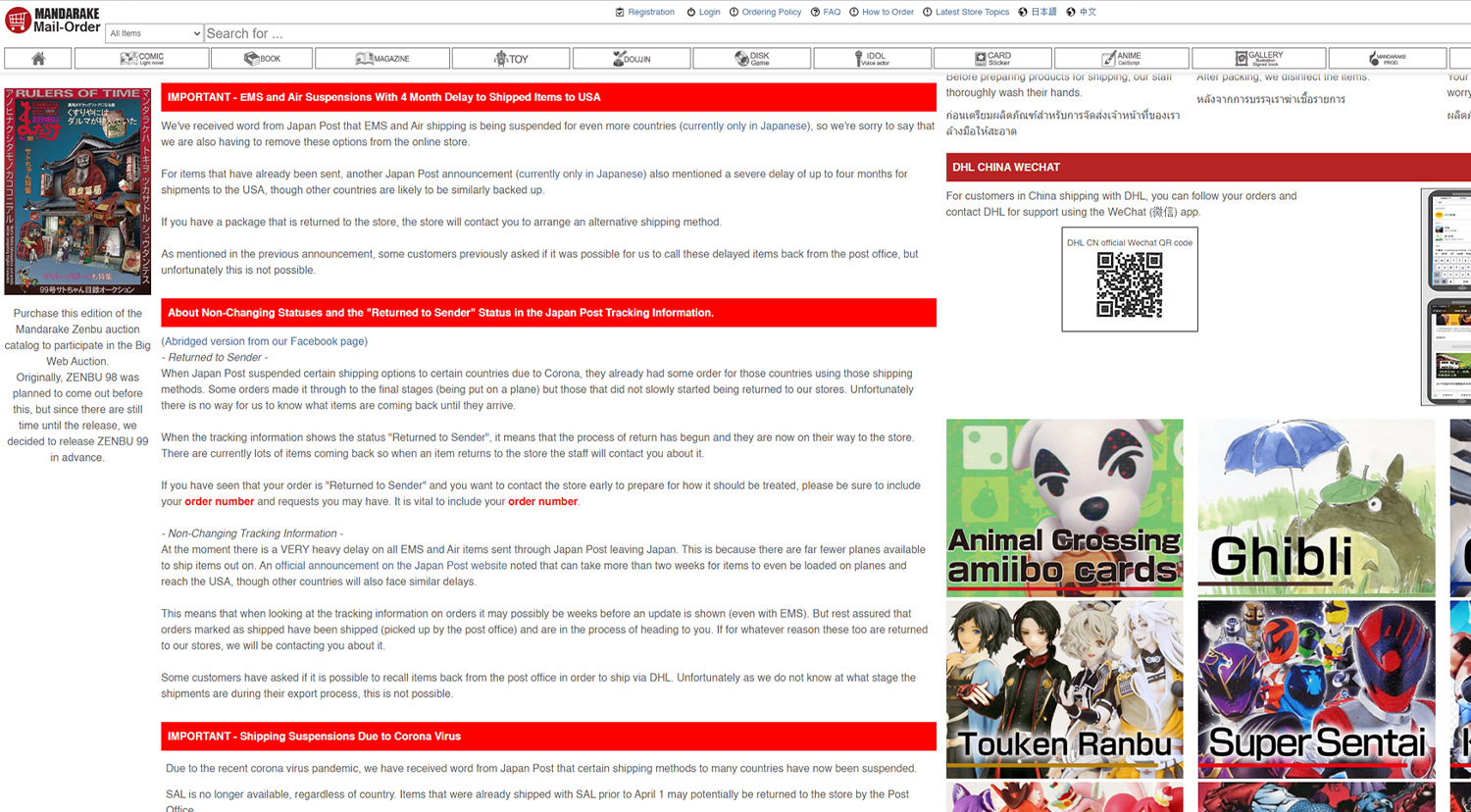1471x812 pixels.
Task: Click the Mandarake Mail-Order logo
Action: [53, 20]
